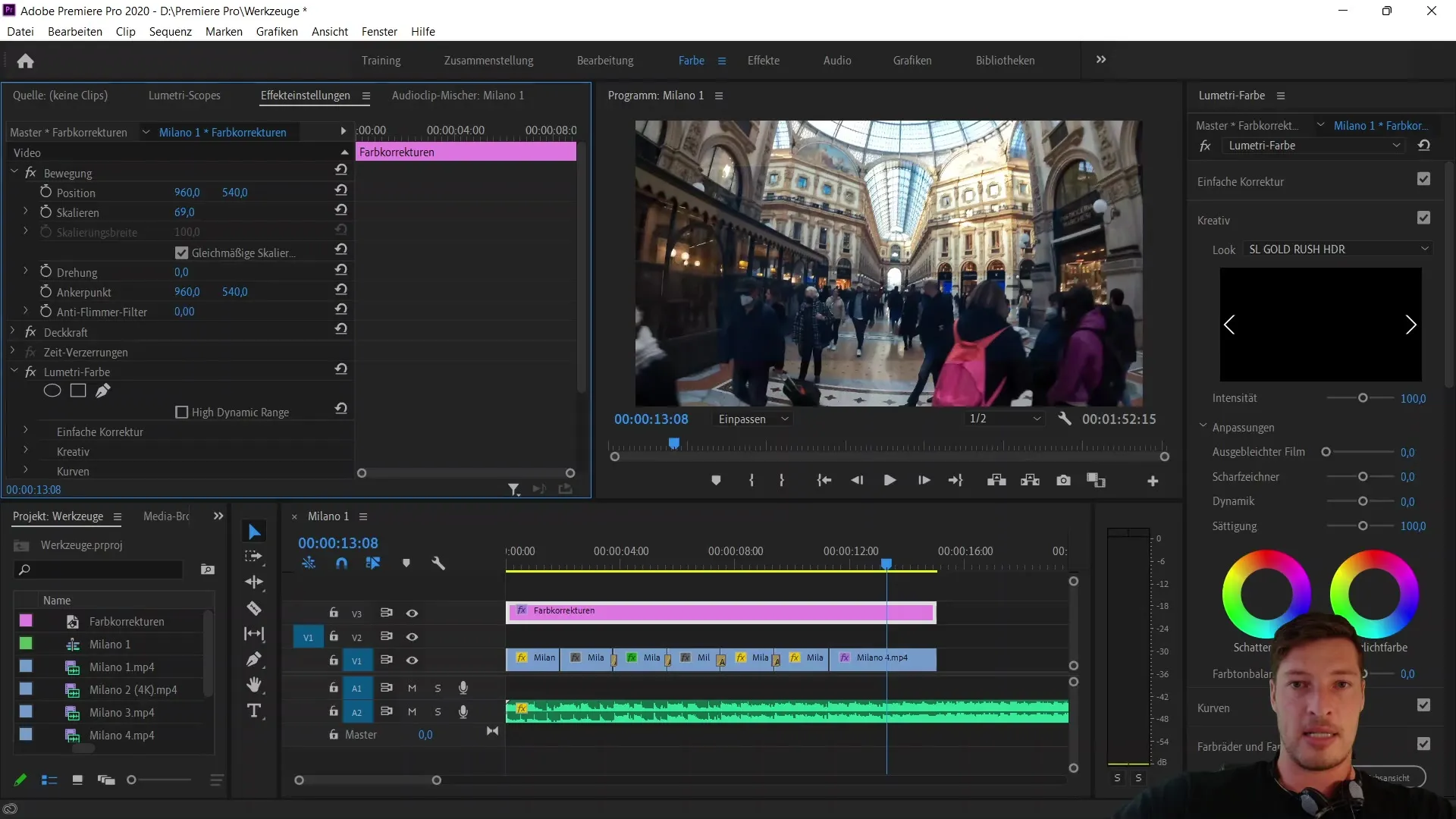
Task: Open Program monitor settings wrench
Action: pyautogui.click(x=1065, y=419)
